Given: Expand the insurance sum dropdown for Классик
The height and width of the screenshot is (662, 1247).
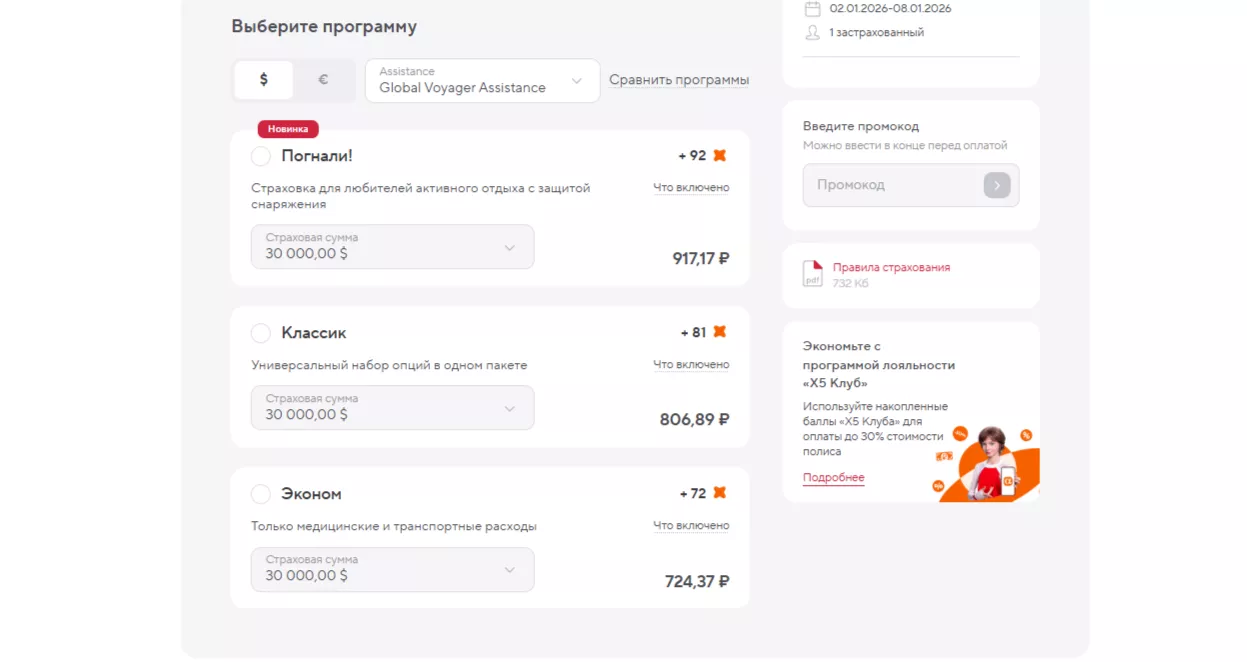Looking at the screenshot, I should [392, 408].
